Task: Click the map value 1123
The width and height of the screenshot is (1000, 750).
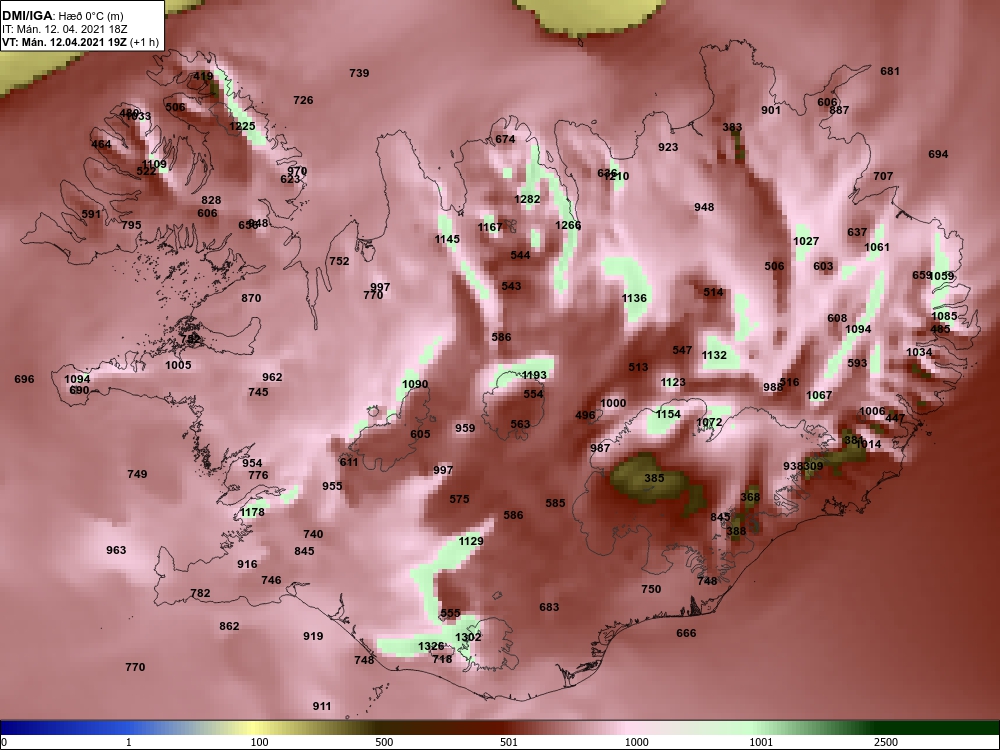Action: (673, 383)
